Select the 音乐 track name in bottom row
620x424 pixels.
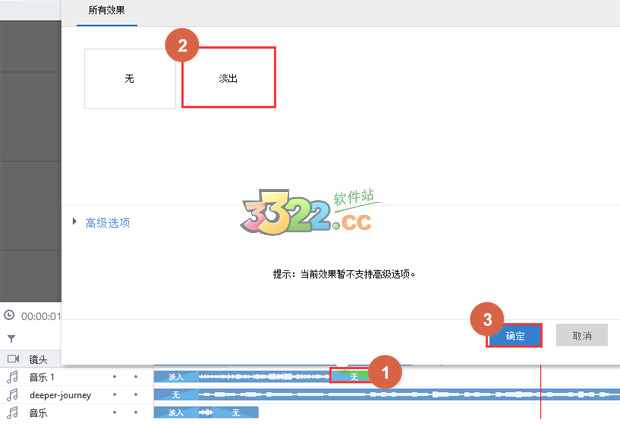[38, 413]
